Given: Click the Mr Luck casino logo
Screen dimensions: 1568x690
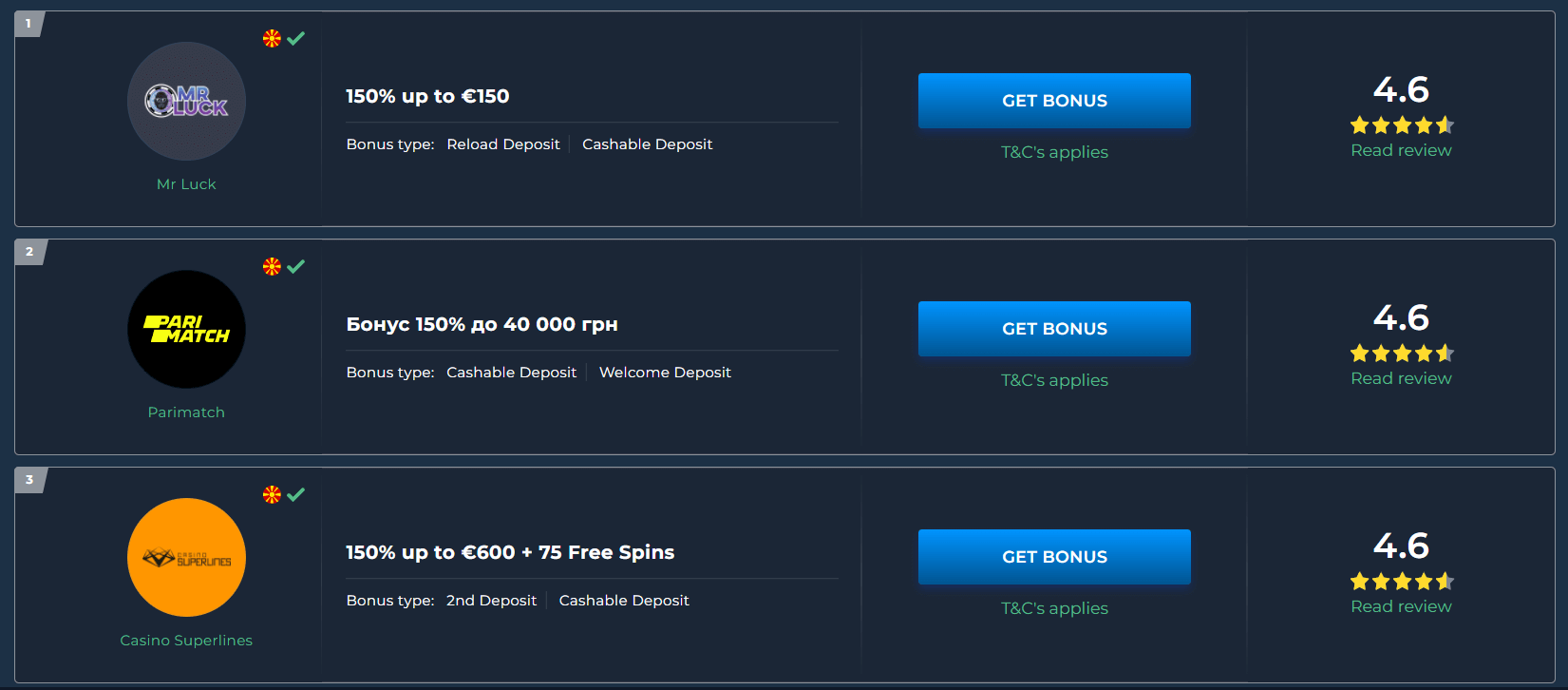Looking at the screenshot, I should 186,101.
